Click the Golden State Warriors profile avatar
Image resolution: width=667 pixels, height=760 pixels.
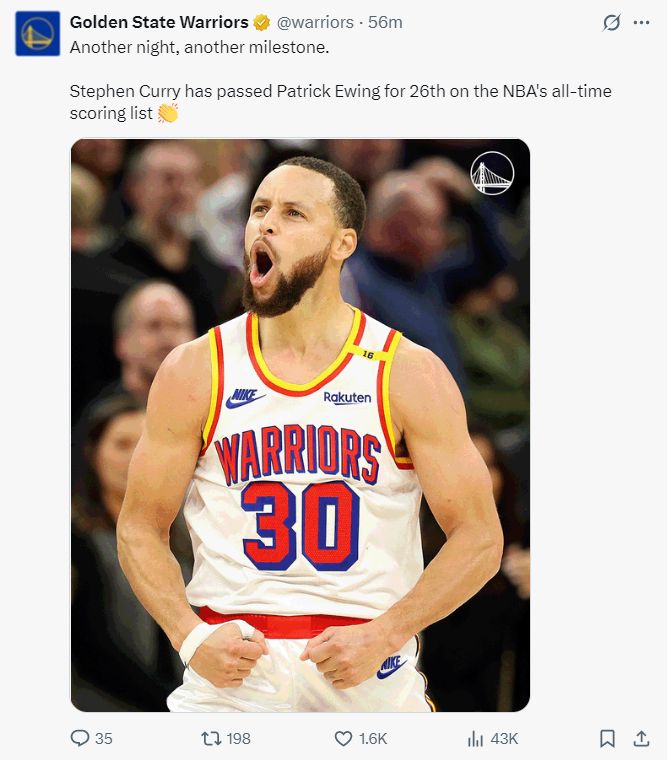pyautogui.click(x=38, y=33)
